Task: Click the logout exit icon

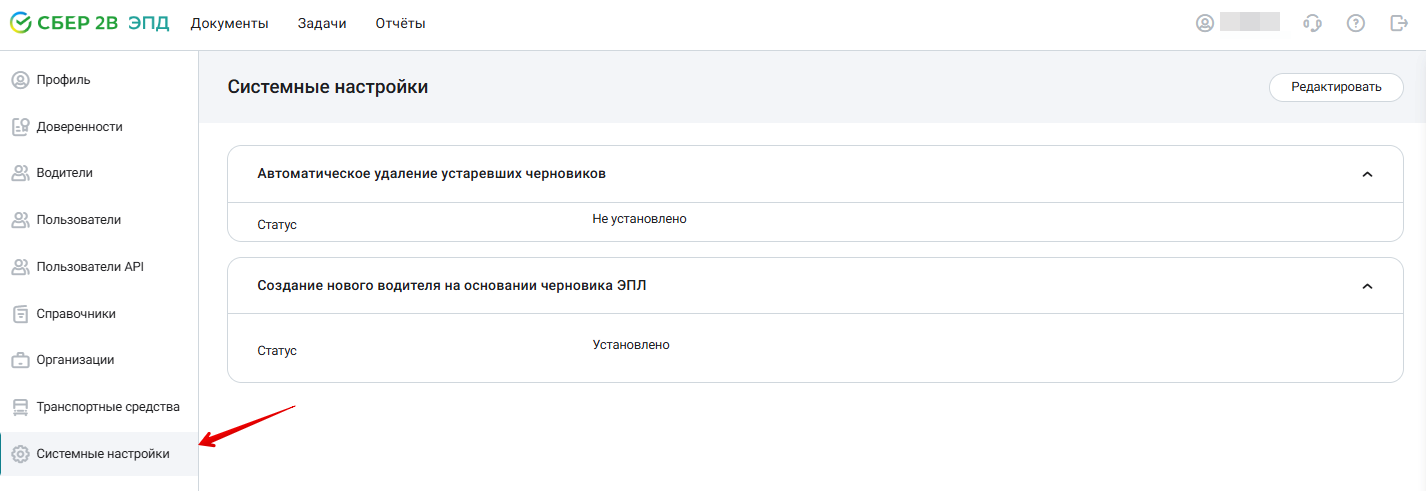Action: 1399,23
